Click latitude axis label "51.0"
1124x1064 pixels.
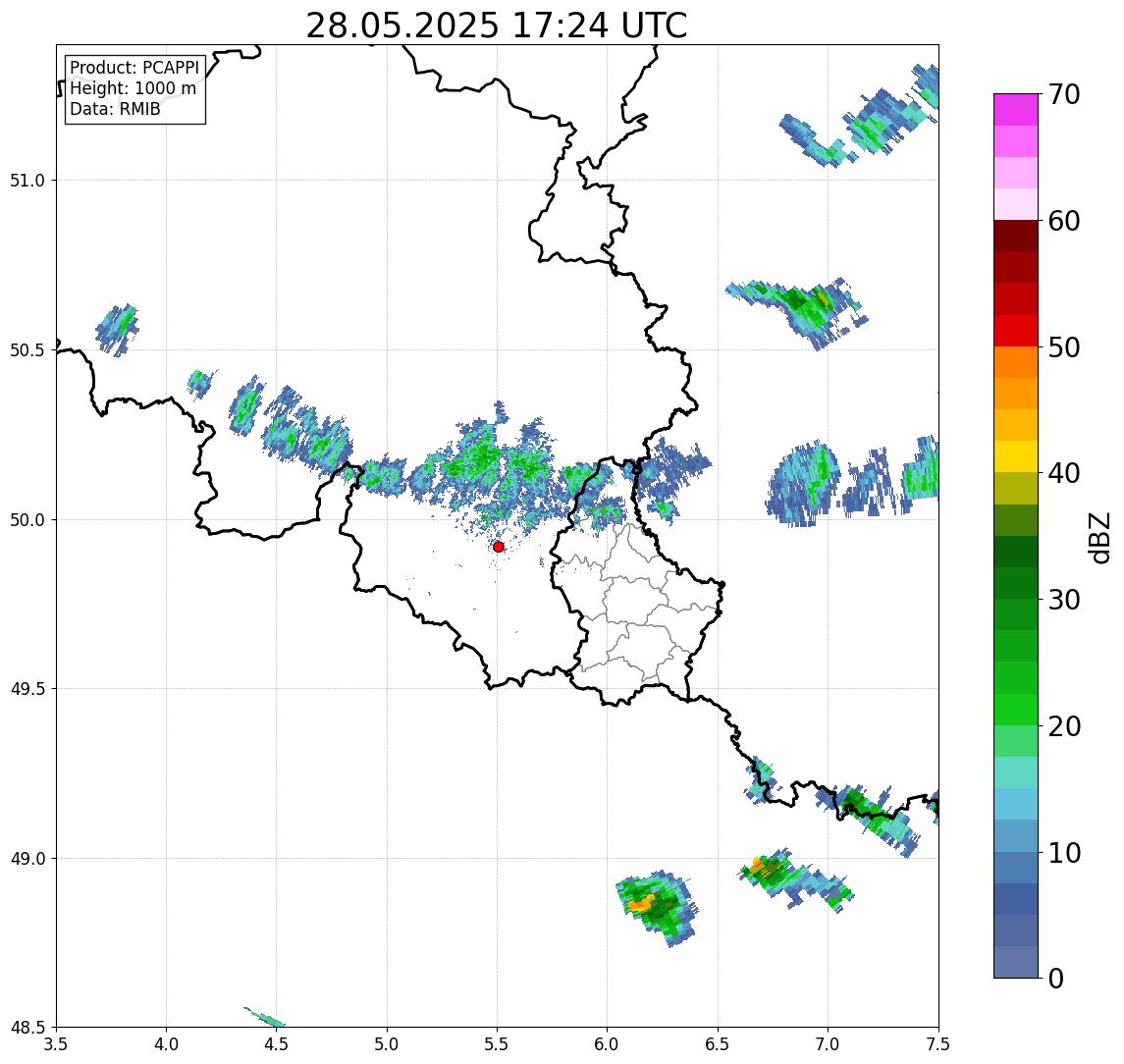click(x=27, y=181)
